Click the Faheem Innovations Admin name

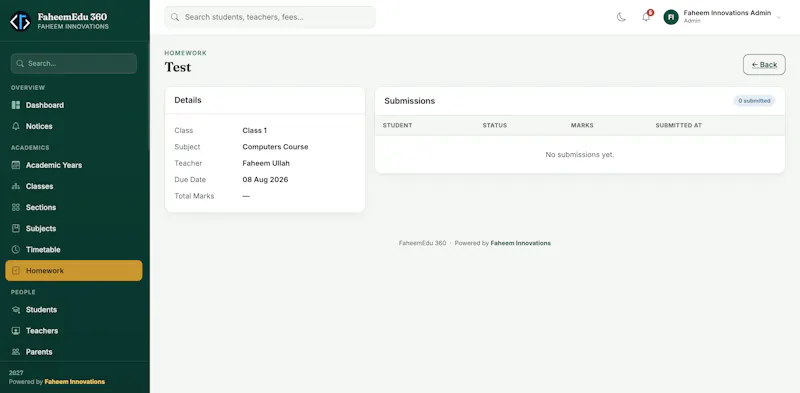pos(727,13)
